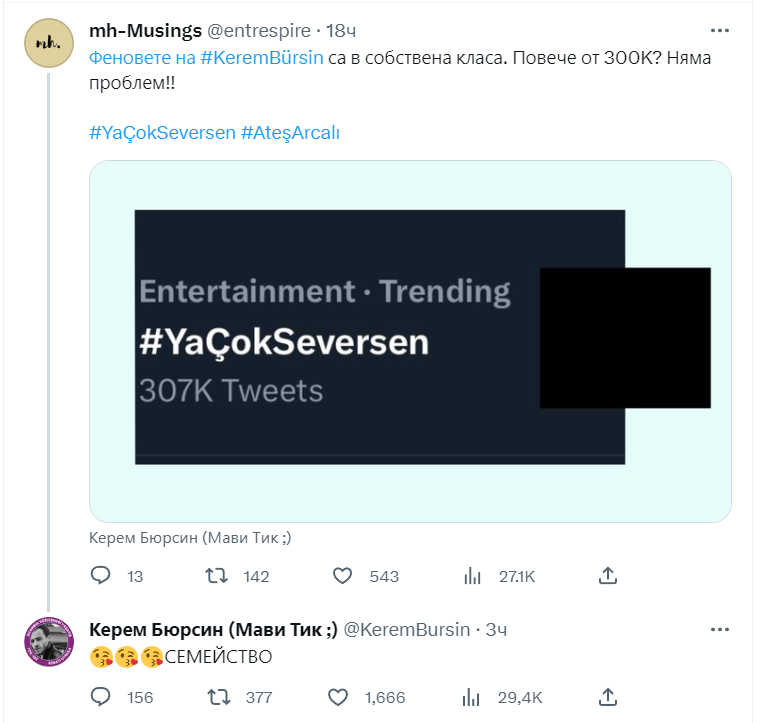View analytics of the СЕМЕЙСТВО reply
This screenshot has height=723, width=761.
coord(474,697)
